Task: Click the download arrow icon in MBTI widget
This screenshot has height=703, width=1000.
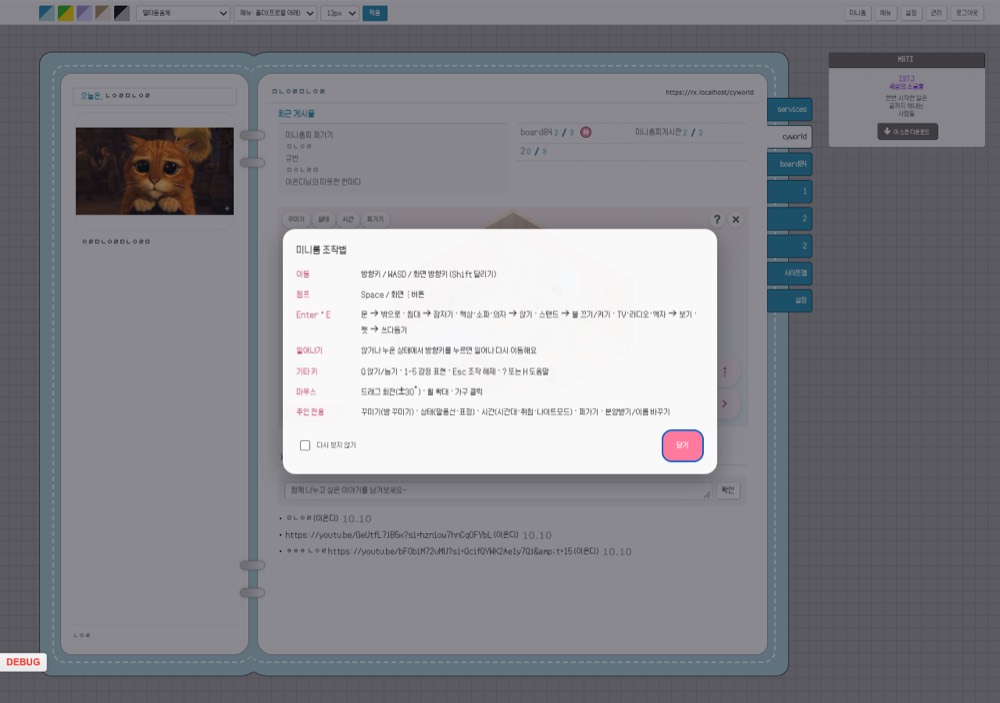Action: (886, 131)
